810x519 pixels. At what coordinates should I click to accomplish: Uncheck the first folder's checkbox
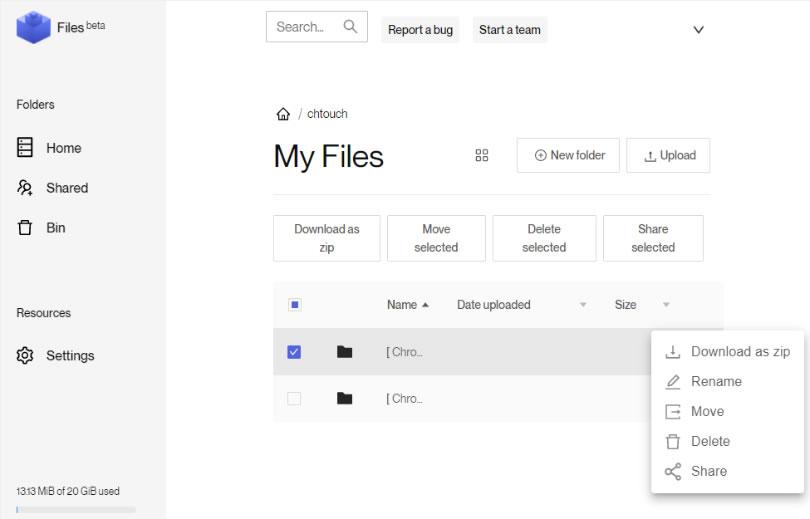294,352
